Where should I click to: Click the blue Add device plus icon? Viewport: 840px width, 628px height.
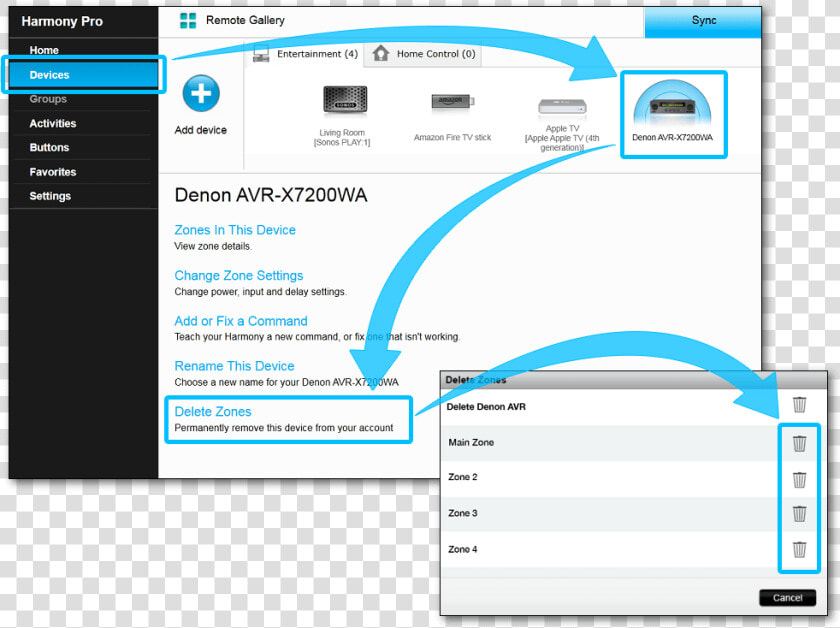[x=201, y=93]
